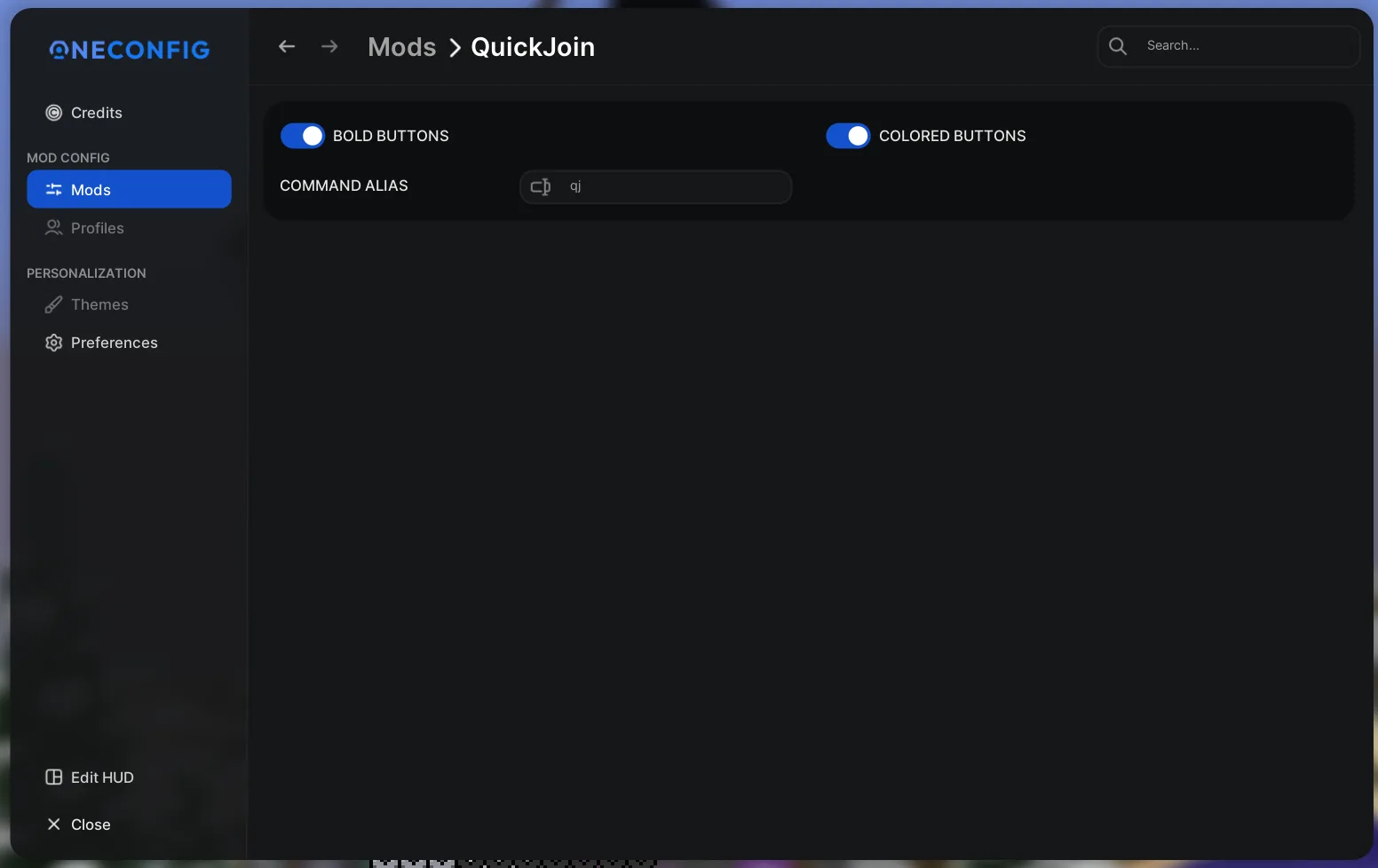Click the search magnifier icon

point(1117,45)
